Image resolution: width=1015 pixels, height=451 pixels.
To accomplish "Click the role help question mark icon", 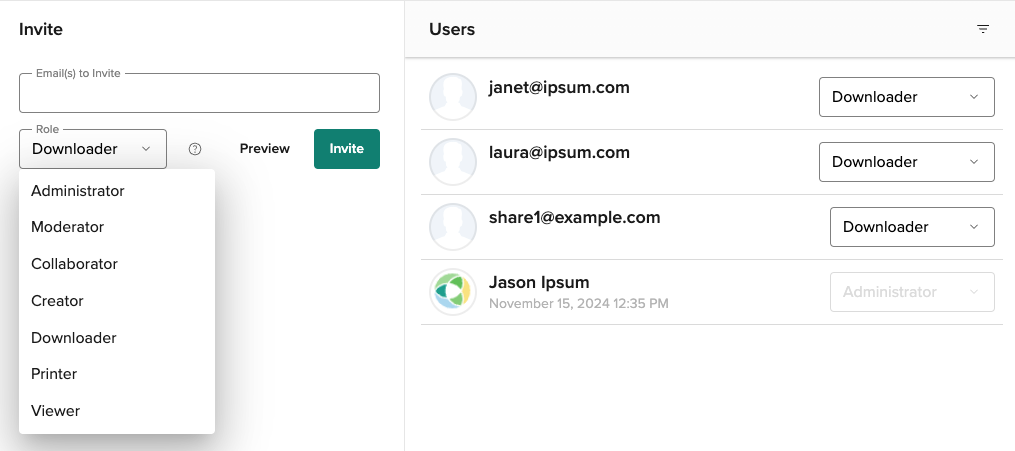I will [195, 149].
